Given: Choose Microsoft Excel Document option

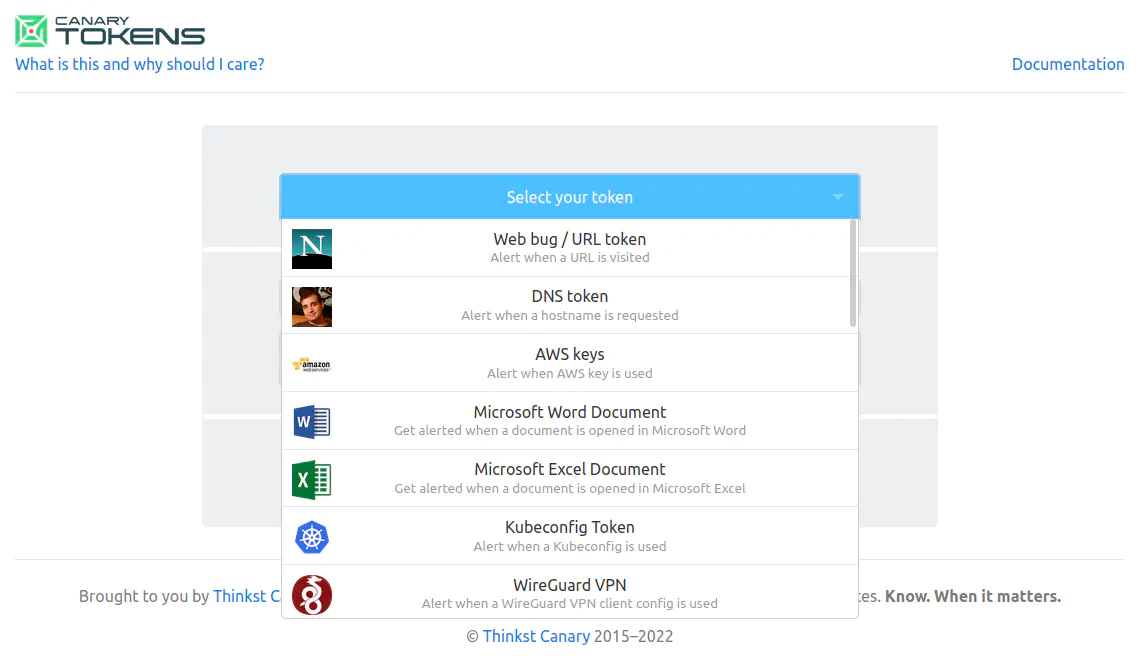Looking at the screenshot, I should [570, 479].
